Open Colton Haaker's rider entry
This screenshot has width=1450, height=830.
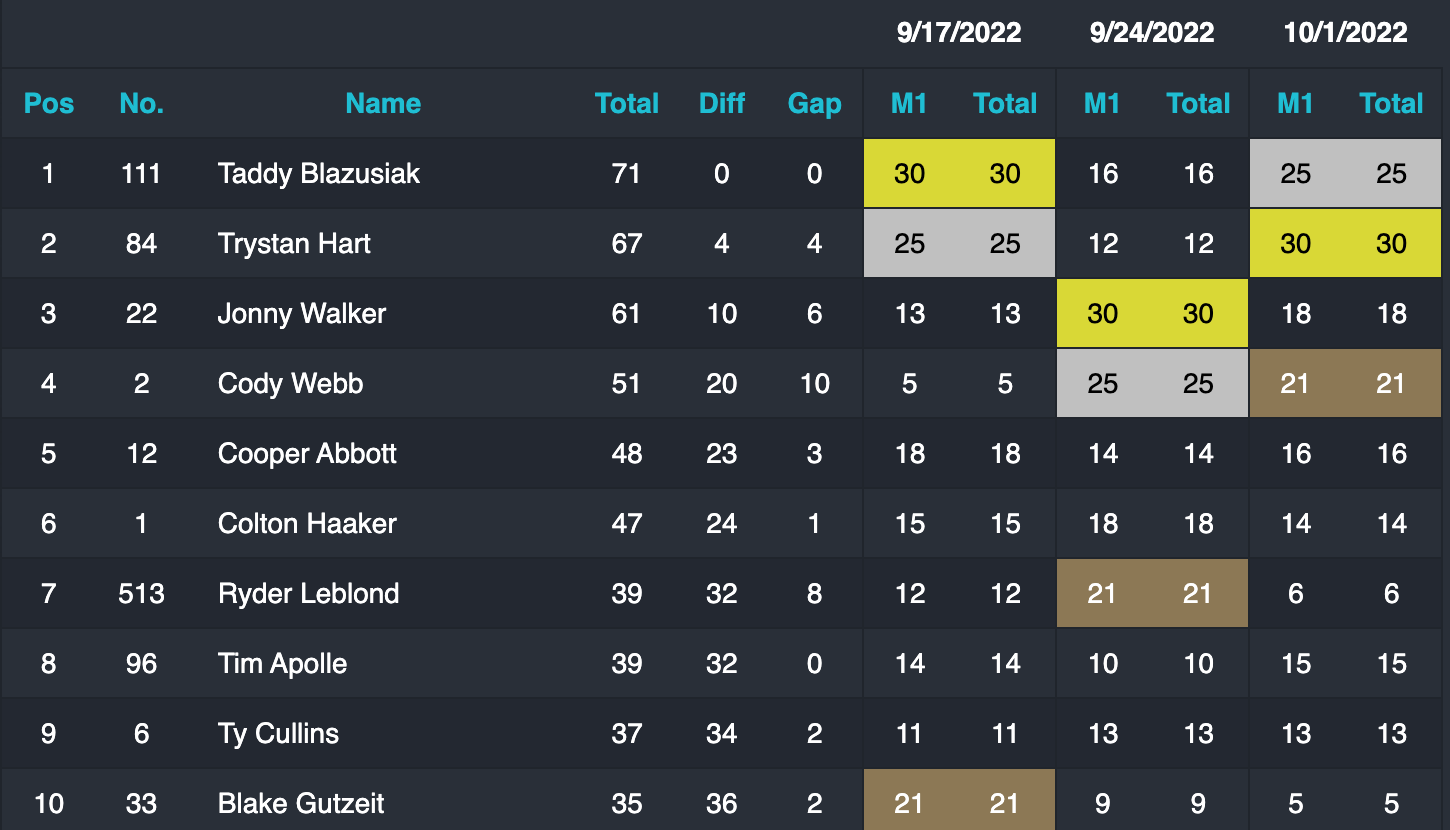307,523
